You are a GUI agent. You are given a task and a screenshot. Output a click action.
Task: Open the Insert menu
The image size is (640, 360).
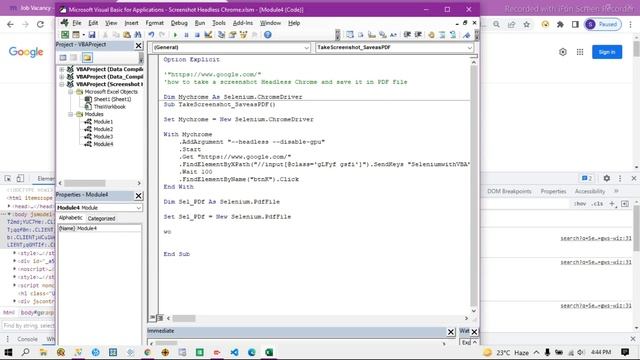(x=131, y=23)
